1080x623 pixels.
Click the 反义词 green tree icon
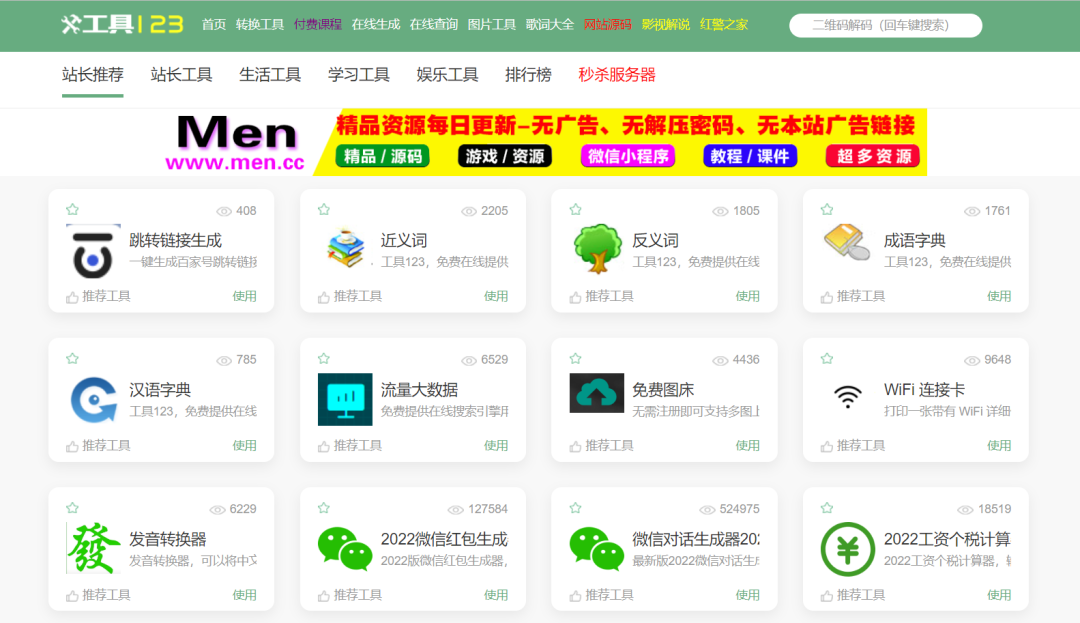click(596, 247)
